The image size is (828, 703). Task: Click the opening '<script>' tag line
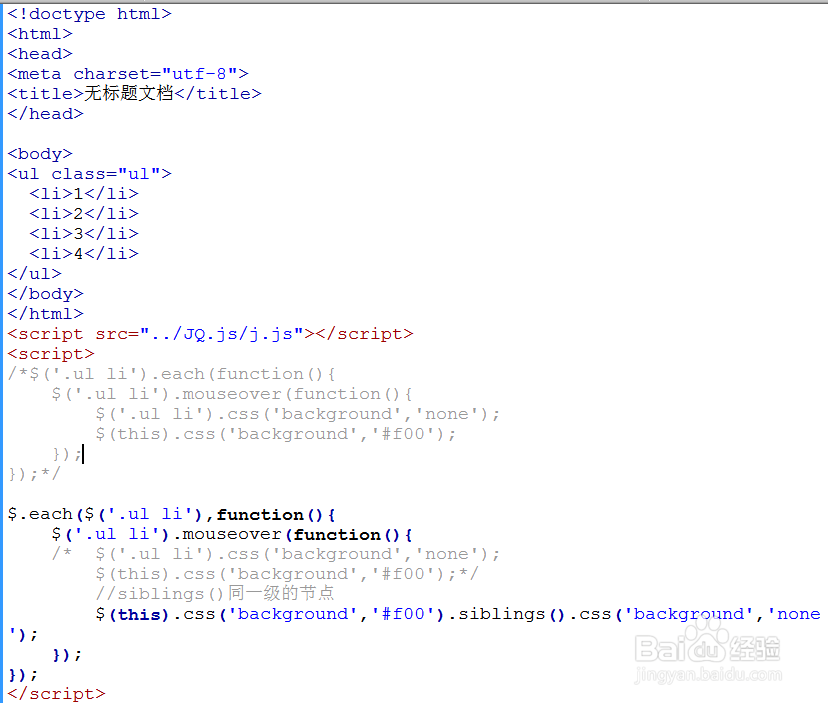tap(51, 354)
